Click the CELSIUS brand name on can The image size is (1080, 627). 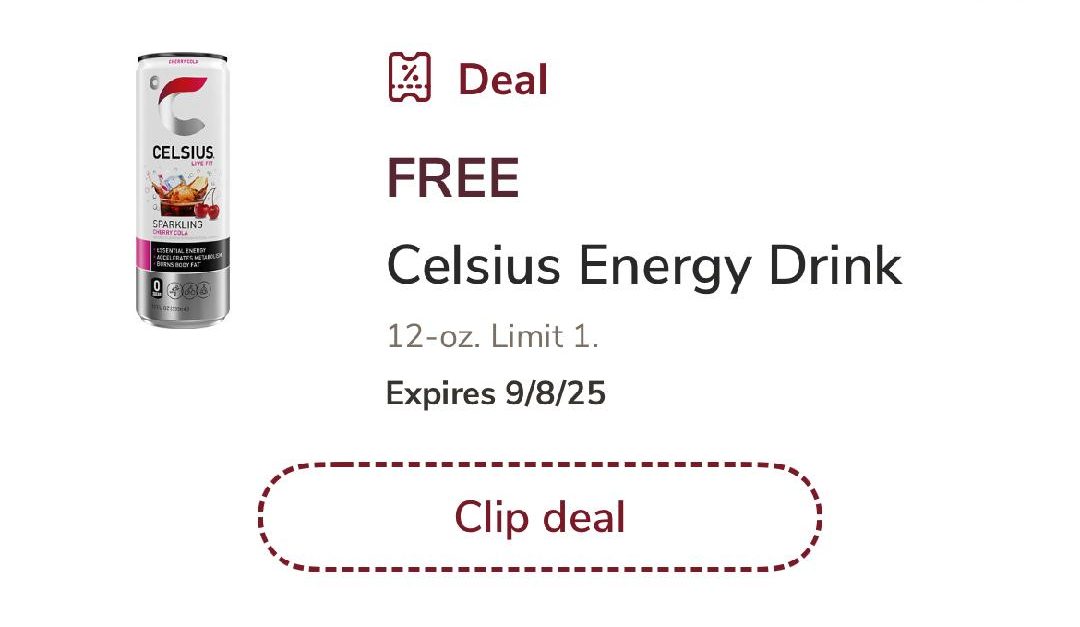tap(183, 152)
